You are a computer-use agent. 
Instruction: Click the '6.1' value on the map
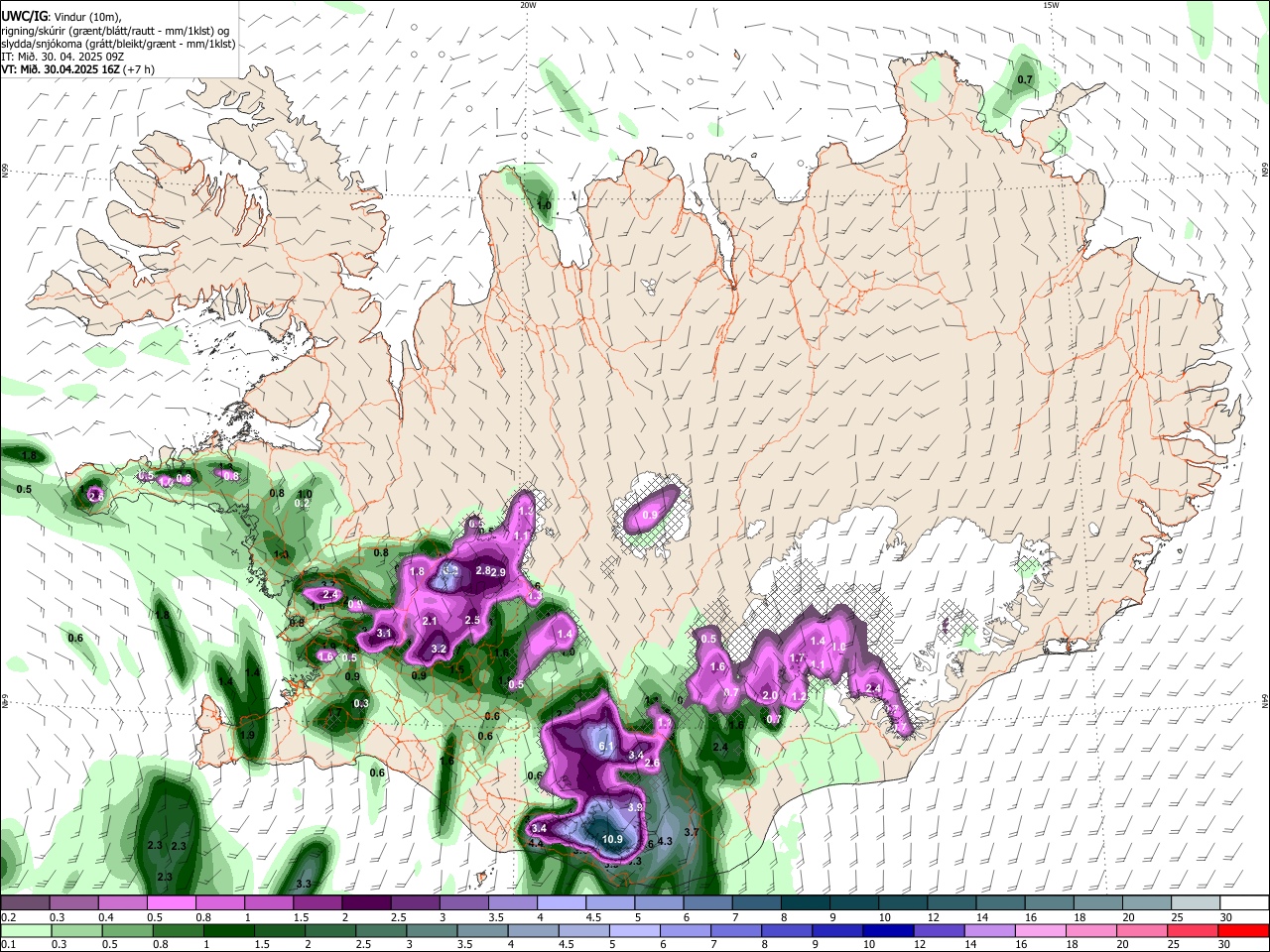[607, 746]
